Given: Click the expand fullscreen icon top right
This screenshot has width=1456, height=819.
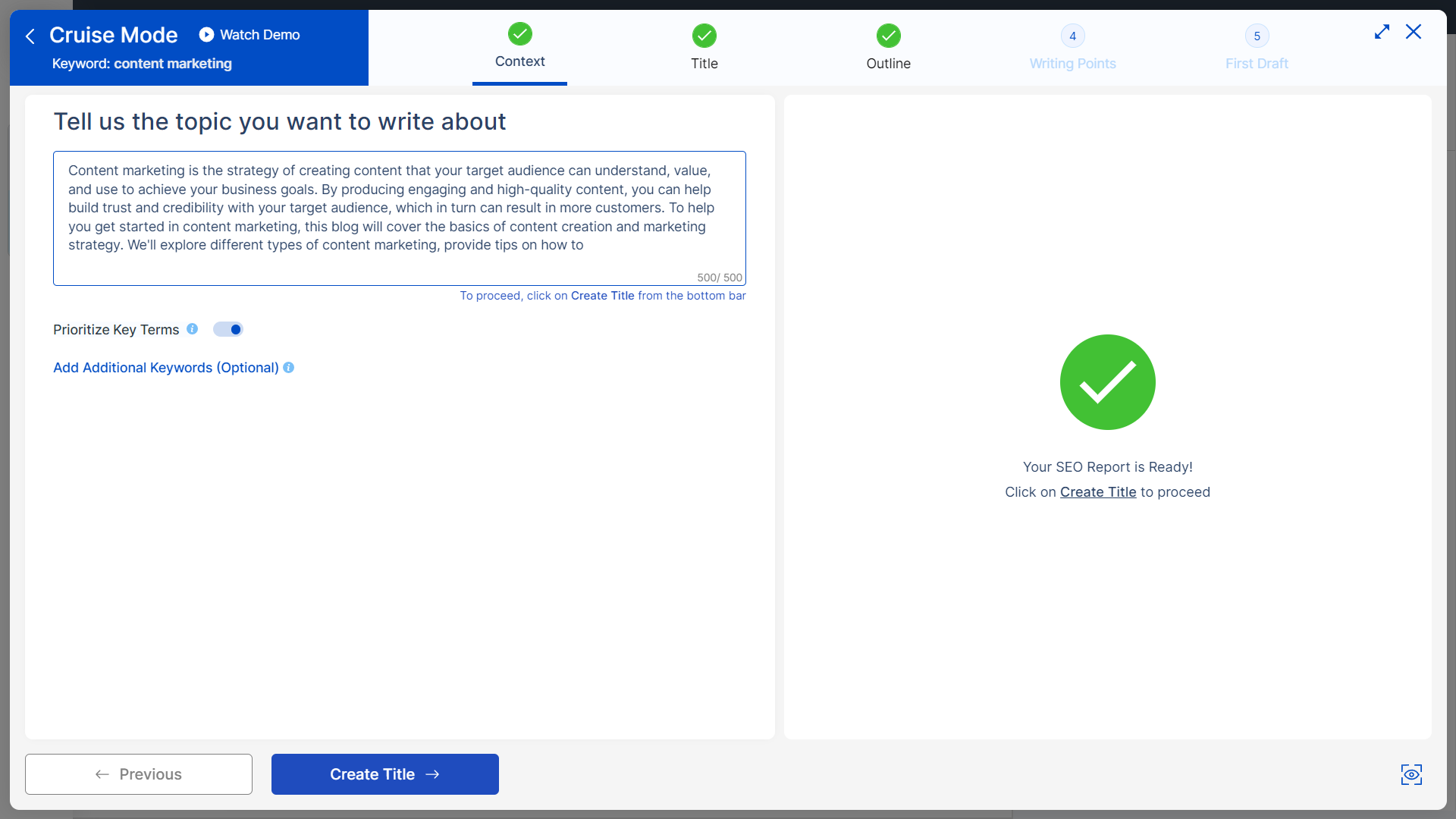Looking at the screenshot, I should pos(1382,31).
